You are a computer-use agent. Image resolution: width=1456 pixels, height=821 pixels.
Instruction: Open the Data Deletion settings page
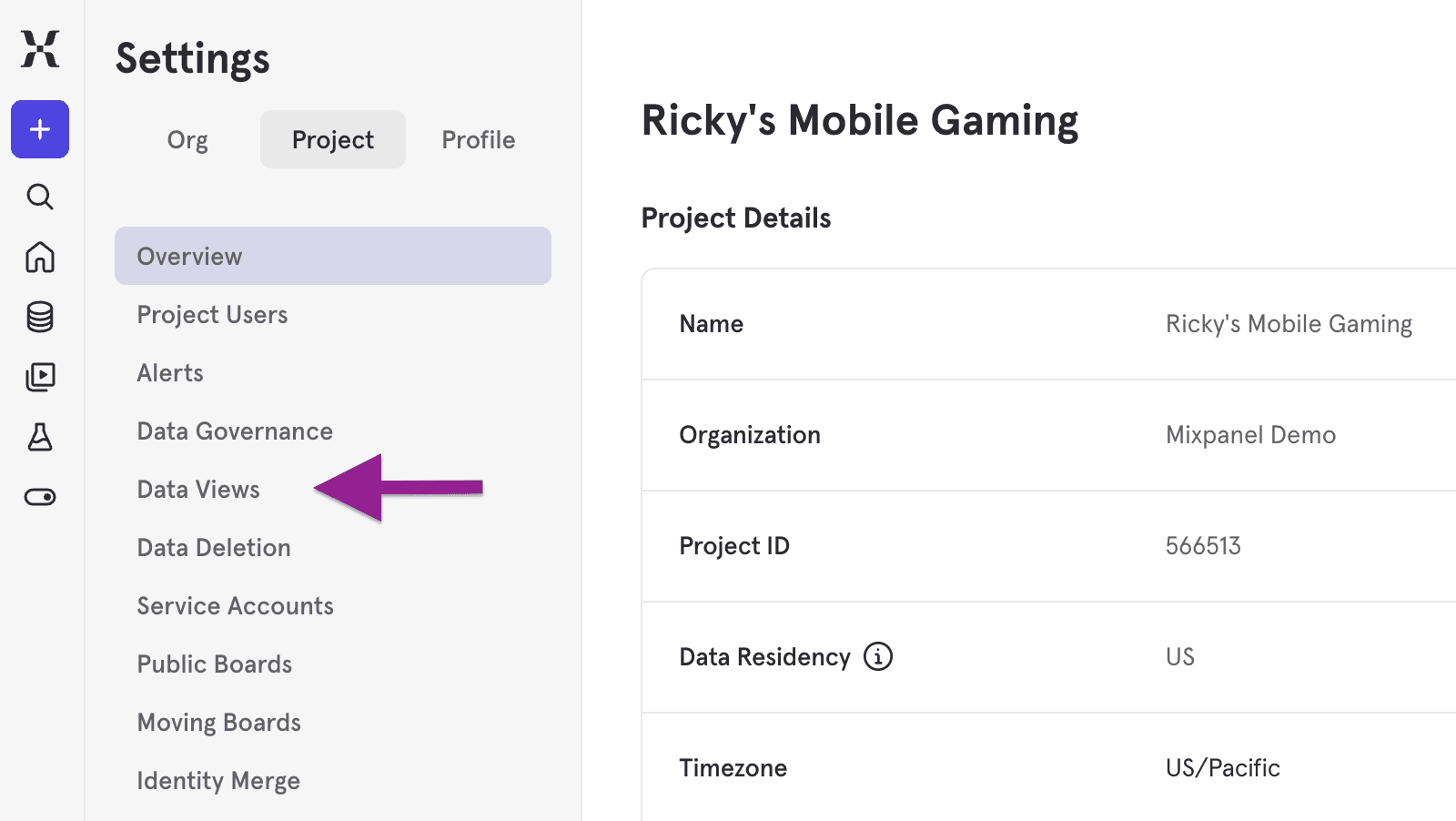(x=213, y=547)
